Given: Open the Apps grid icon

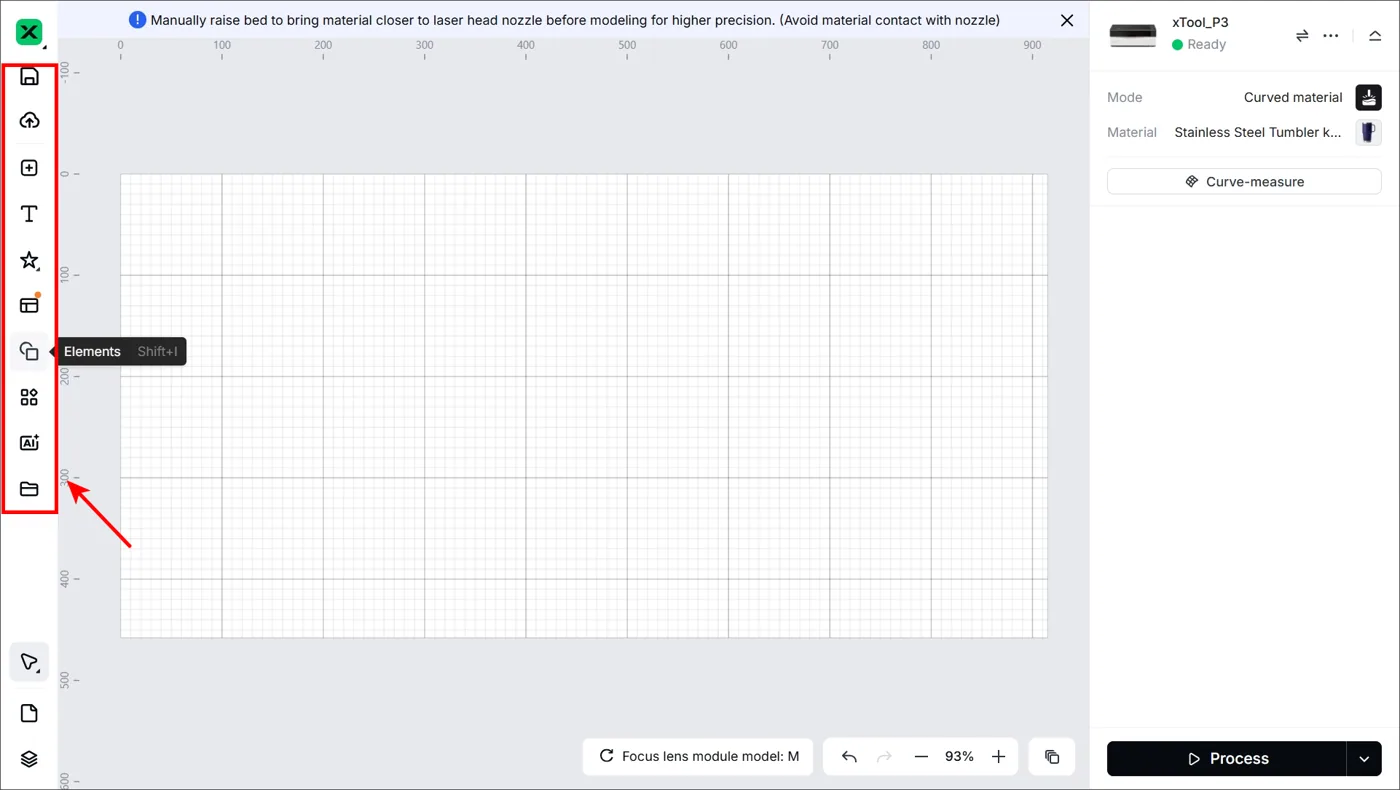Looking at the screenshot, I should [29, 397].
